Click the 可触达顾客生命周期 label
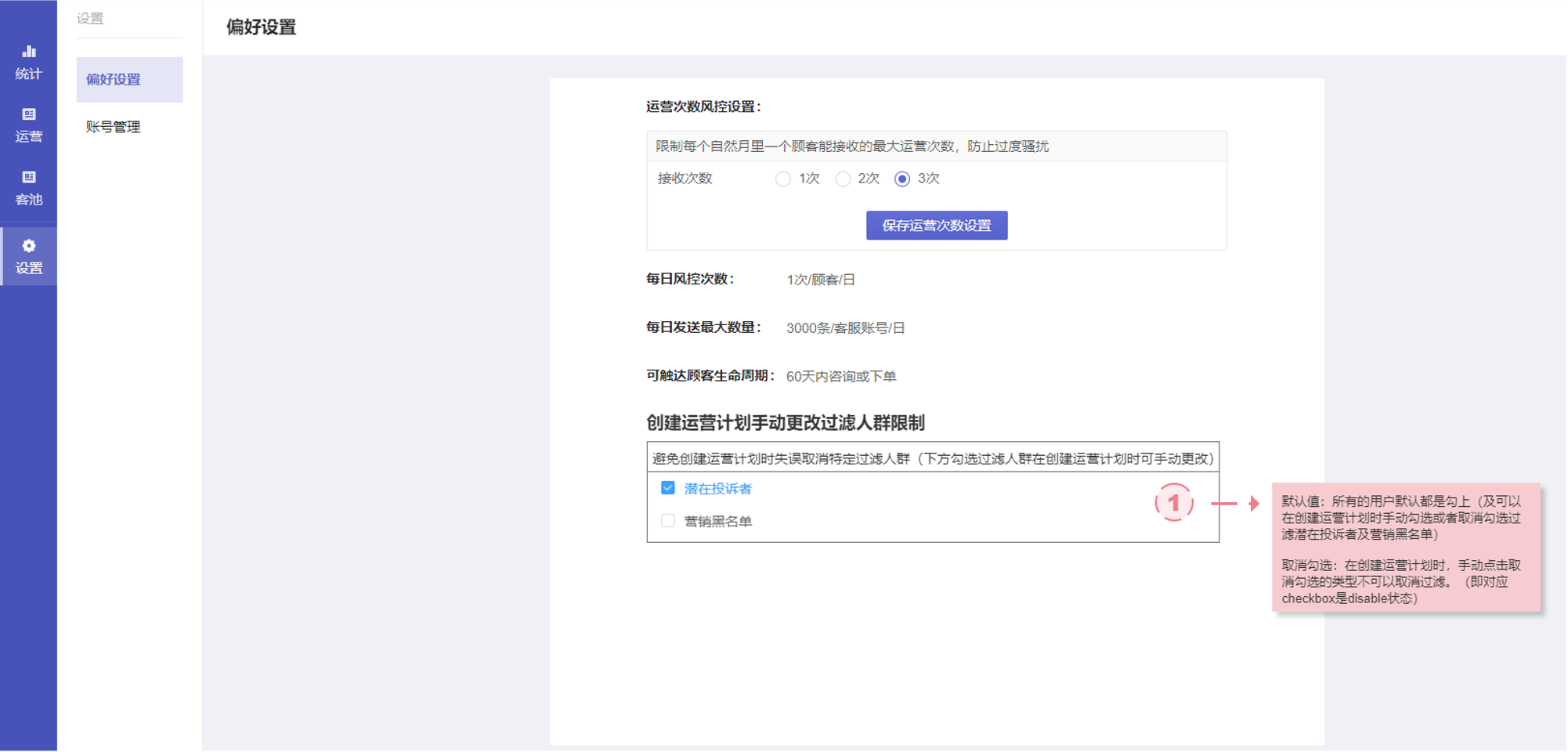 pyautogui.click(x=710, y=376)
